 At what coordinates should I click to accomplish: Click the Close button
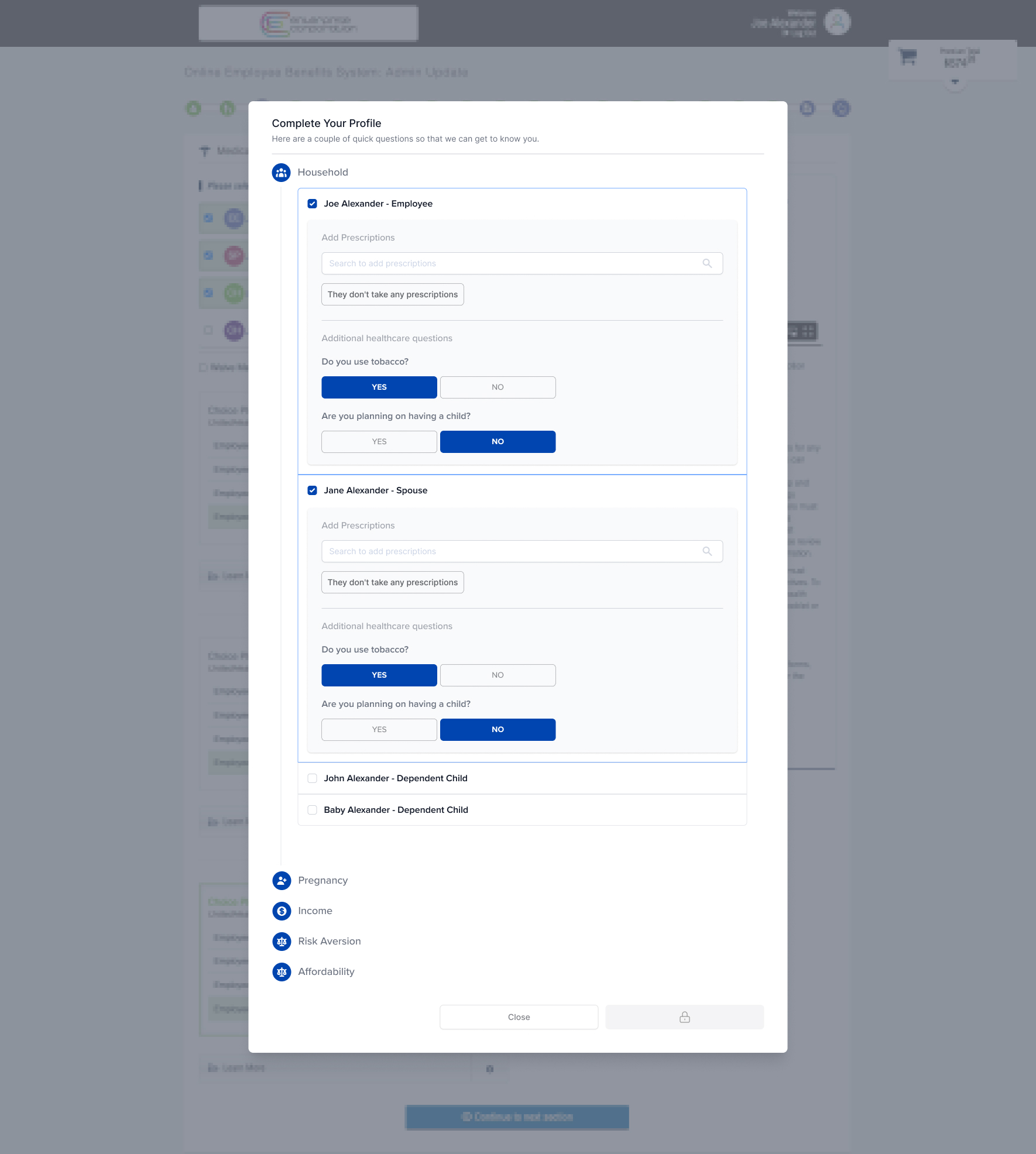coord(519,1017)
